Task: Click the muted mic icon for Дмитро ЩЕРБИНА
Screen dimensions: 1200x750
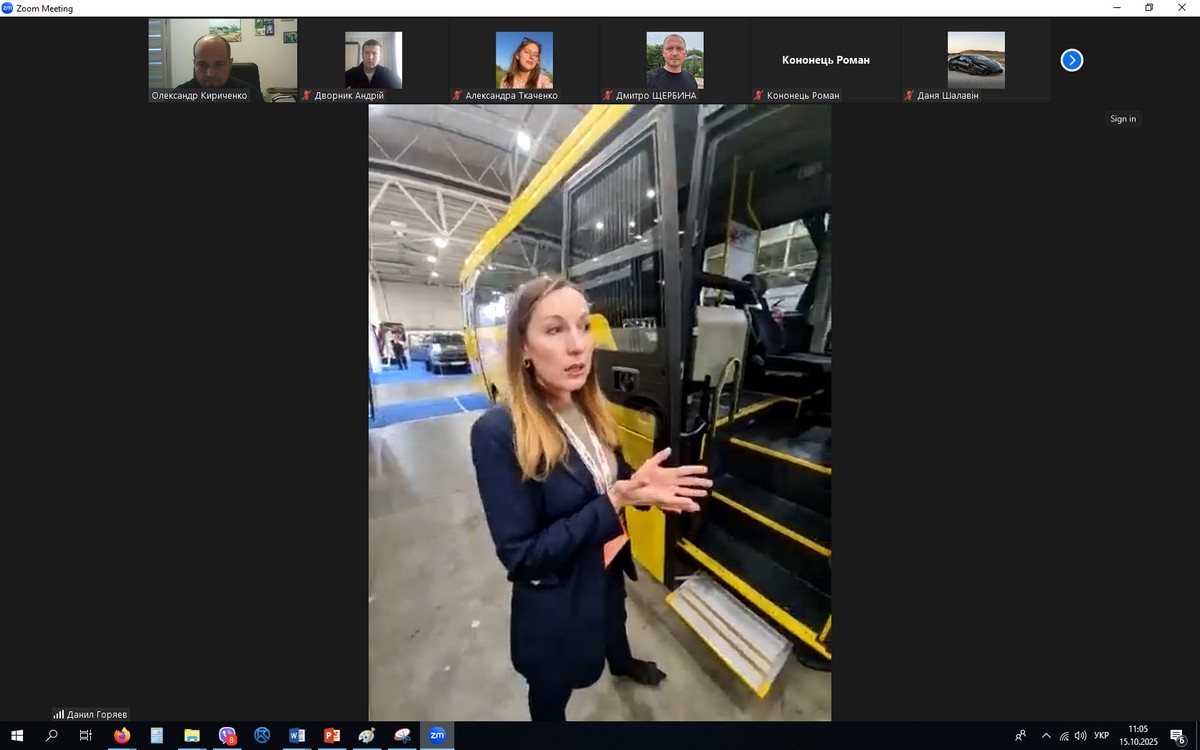Action: (x=607, y=96)
